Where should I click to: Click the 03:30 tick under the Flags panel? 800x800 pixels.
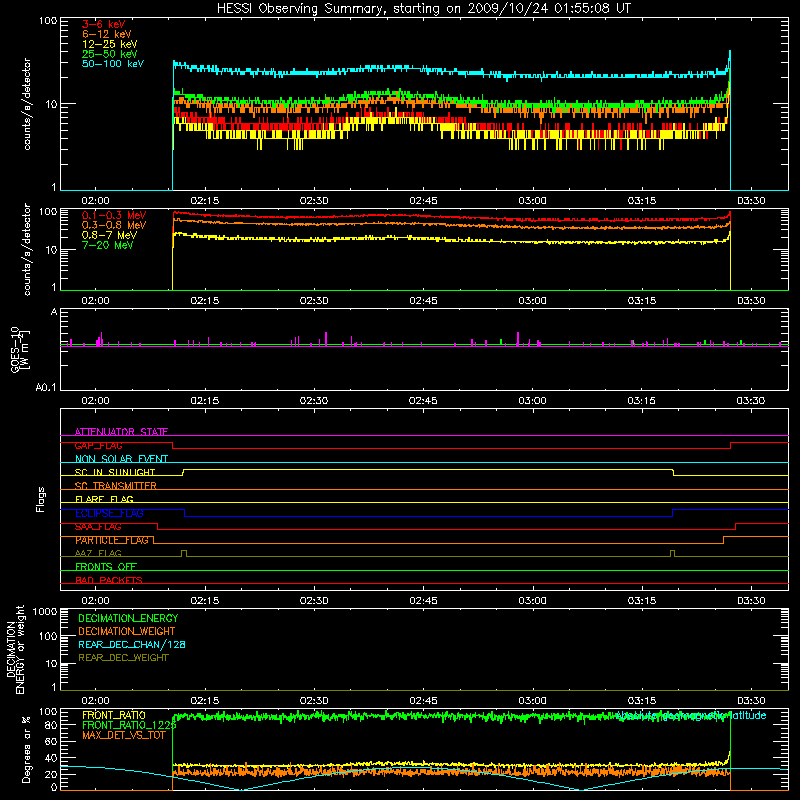751,601
